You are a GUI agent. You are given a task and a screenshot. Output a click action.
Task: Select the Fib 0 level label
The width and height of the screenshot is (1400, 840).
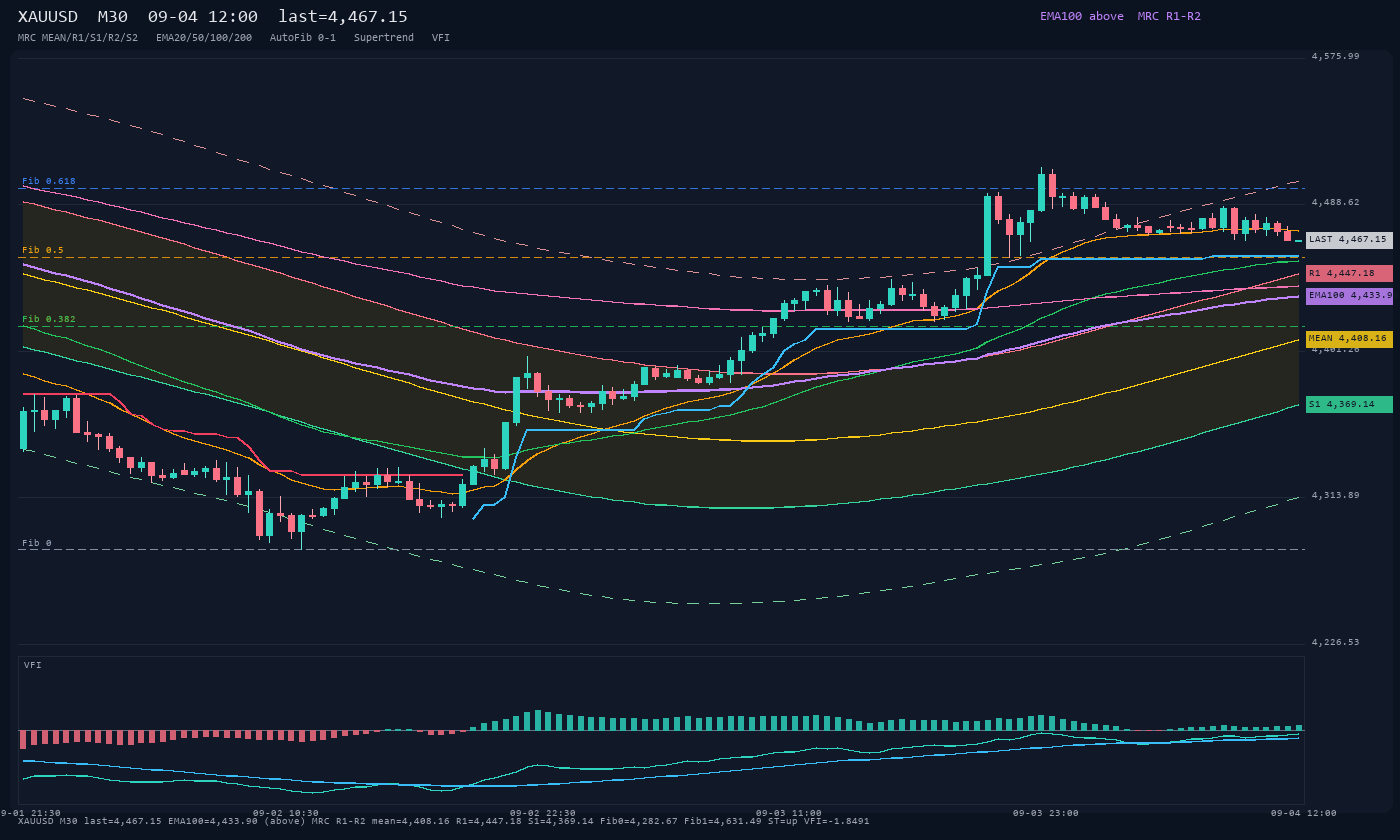(37, 543)
